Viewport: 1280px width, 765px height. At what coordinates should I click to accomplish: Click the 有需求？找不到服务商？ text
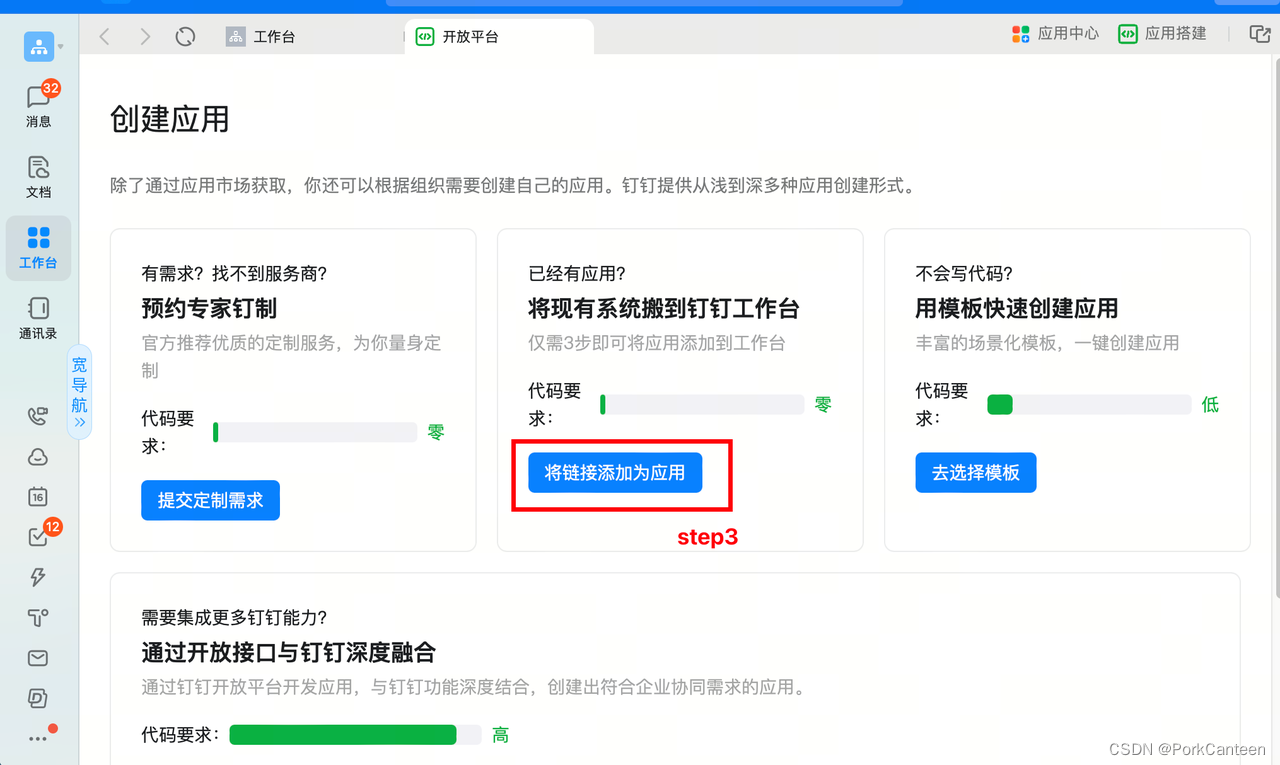235,273
